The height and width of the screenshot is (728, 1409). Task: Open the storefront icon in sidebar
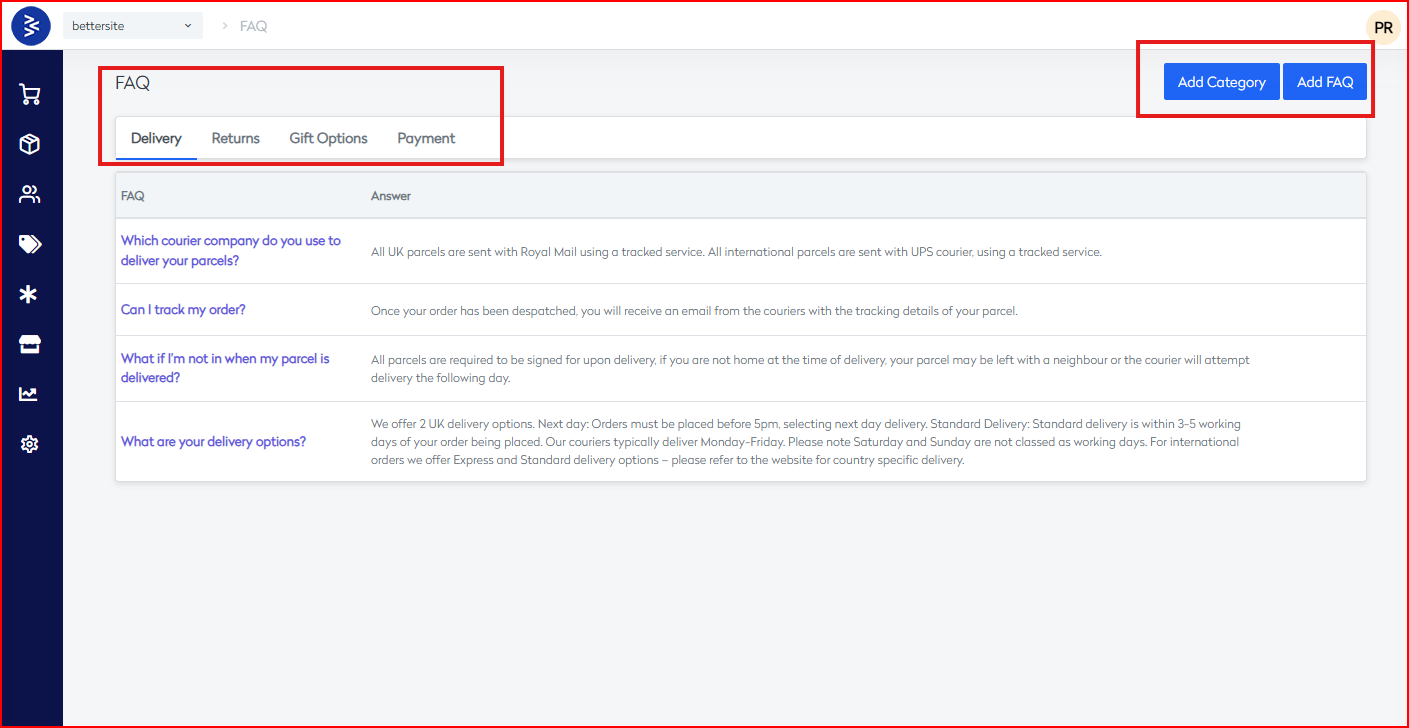(x=30, y=344)
